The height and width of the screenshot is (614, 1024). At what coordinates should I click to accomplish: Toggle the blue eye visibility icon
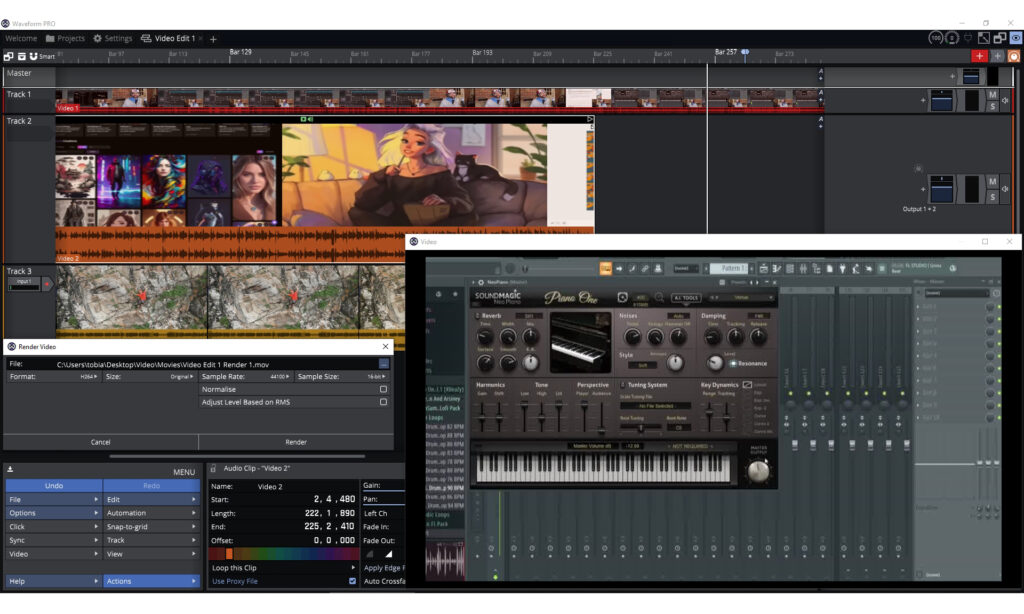tap(1016, 39)
